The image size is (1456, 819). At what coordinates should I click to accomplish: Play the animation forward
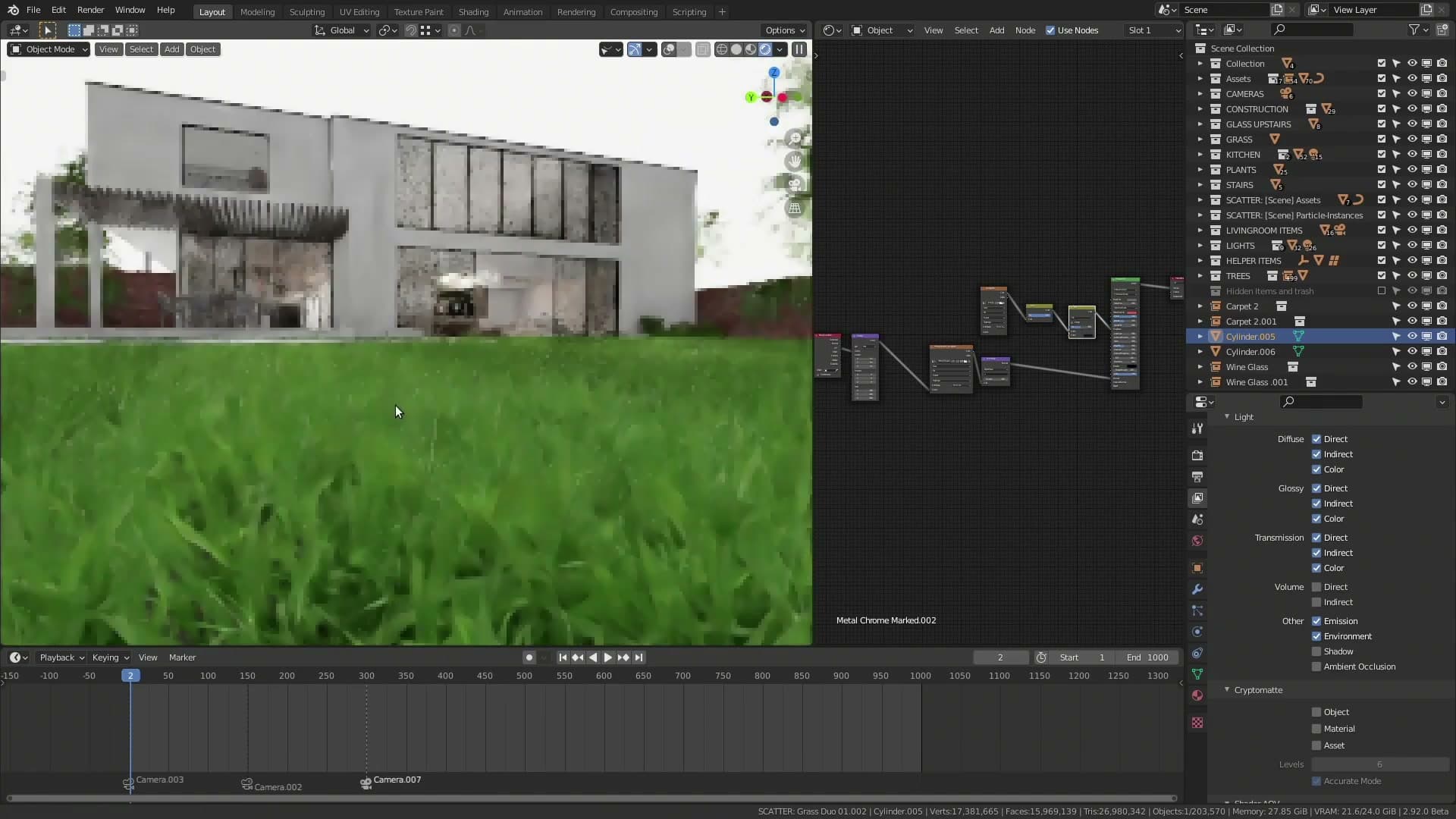click(607, 657)
